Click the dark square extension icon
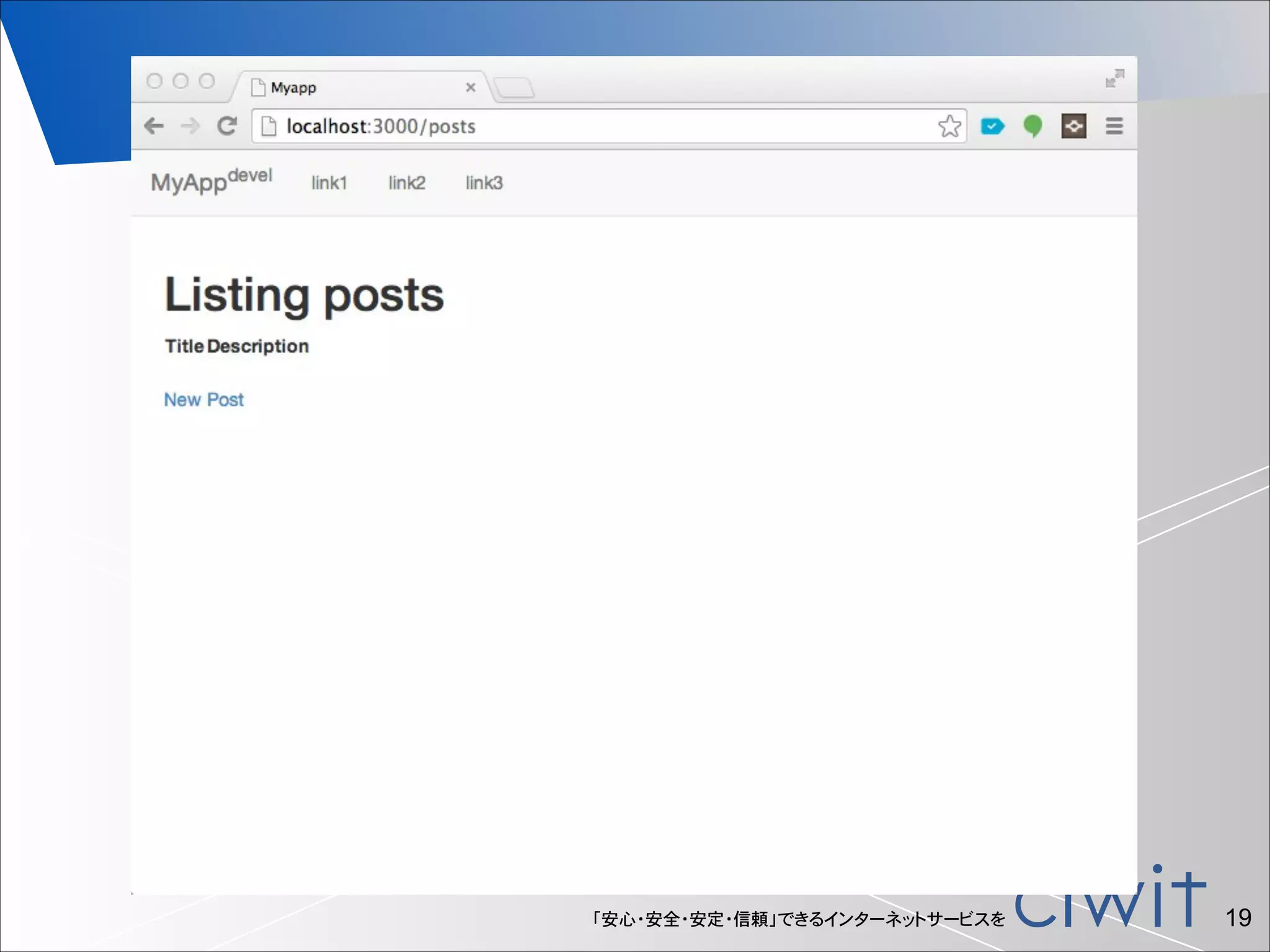The height and width of the screenshot is (952, 1270). [x=1073, y=126]
